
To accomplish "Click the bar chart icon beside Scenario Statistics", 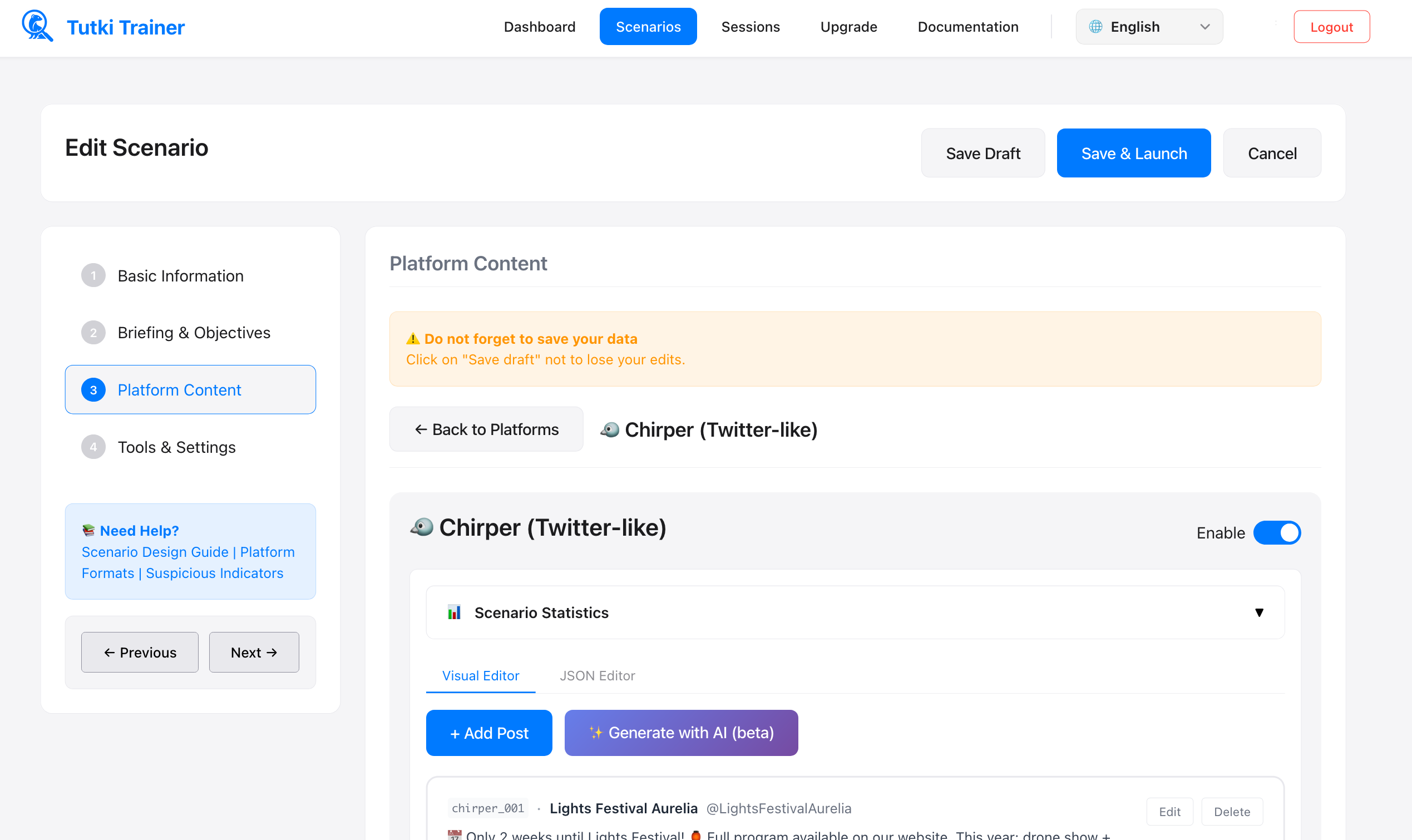I will pos(453,612).
